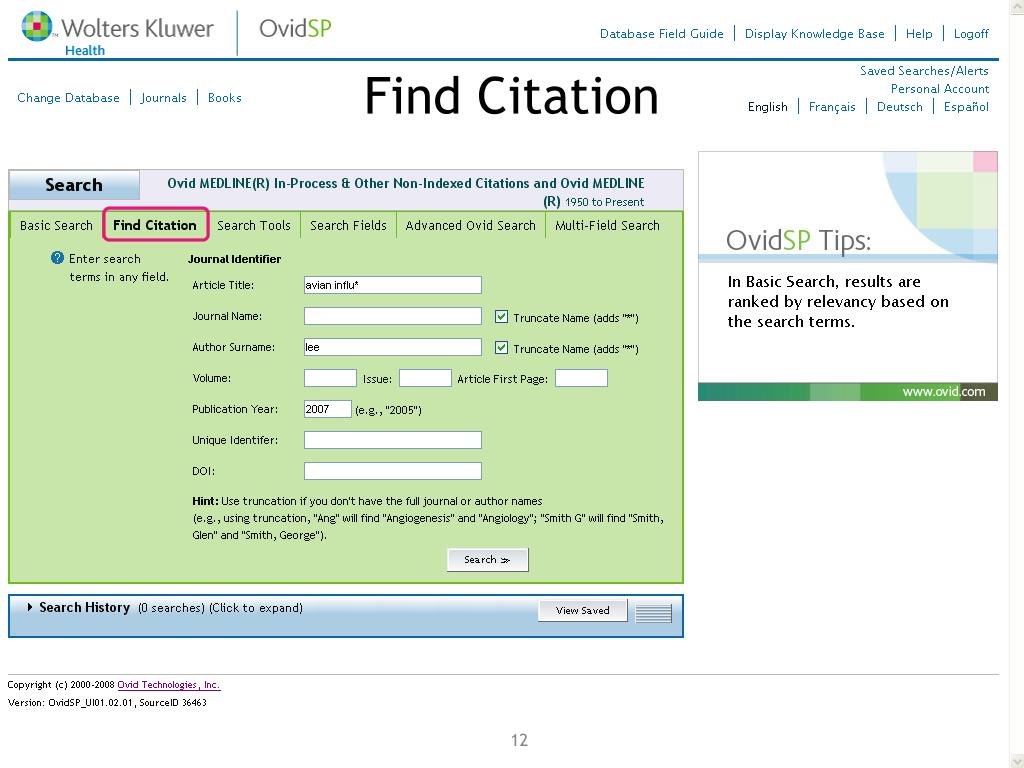
Task: Click the OvidSP logo
Action: (295, 28)
